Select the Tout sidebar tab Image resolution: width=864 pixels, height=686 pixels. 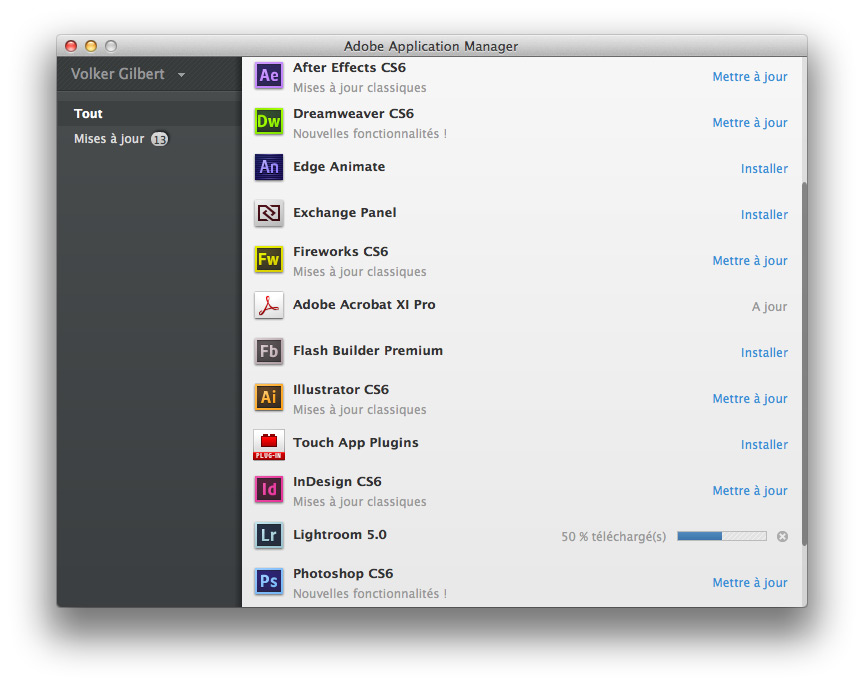click(149, 114)
